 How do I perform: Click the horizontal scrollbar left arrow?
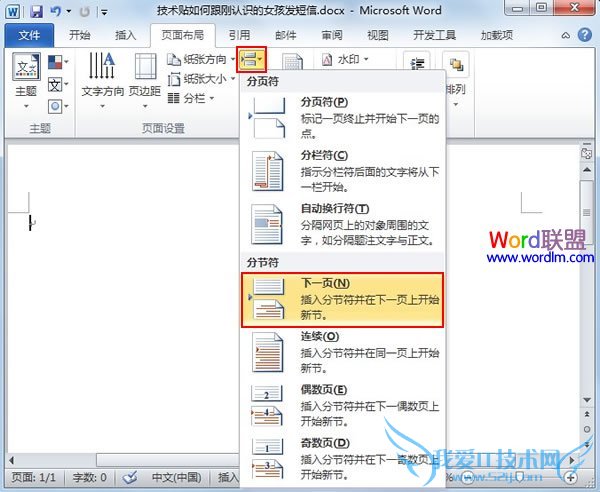11,460
